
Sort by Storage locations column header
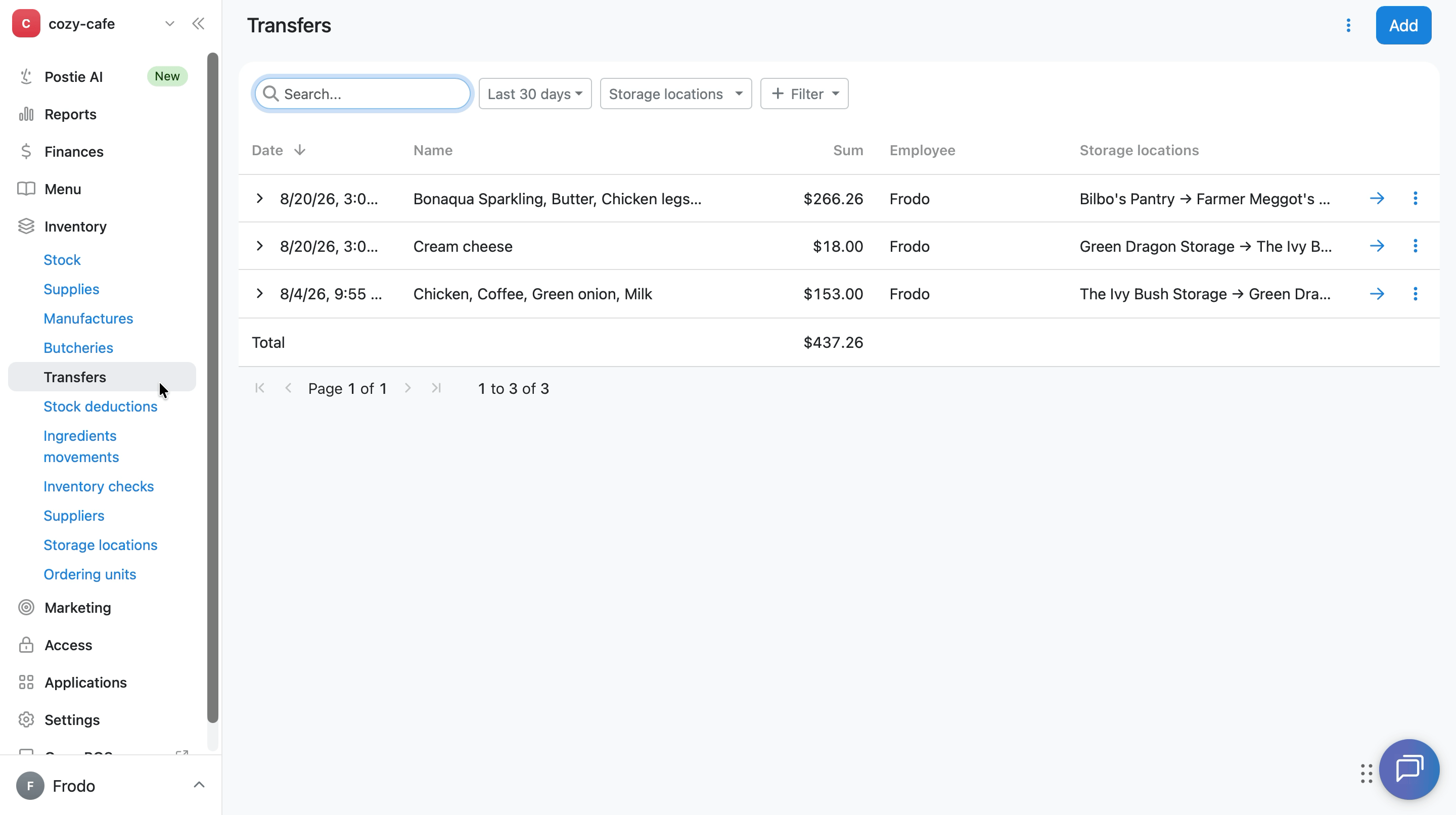[1139, 150]
